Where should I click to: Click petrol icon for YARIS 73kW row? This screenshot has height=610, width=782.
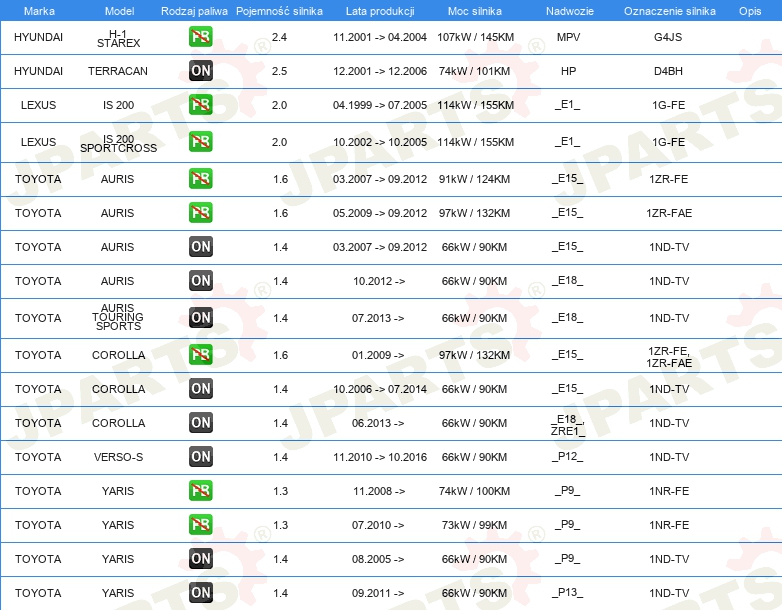click(x=200, y=524)
